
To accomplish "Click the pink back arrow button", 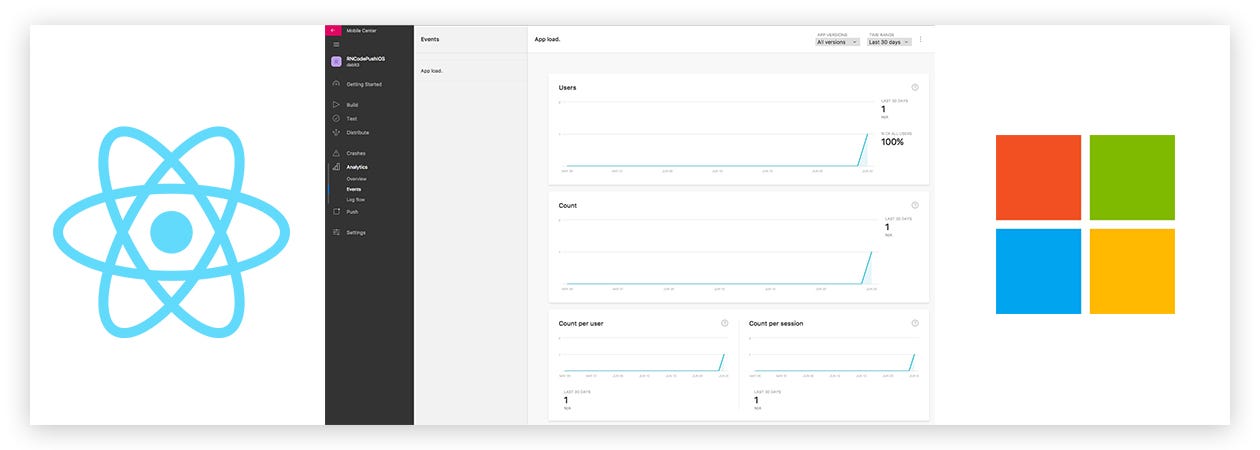I will coord(333,31).
